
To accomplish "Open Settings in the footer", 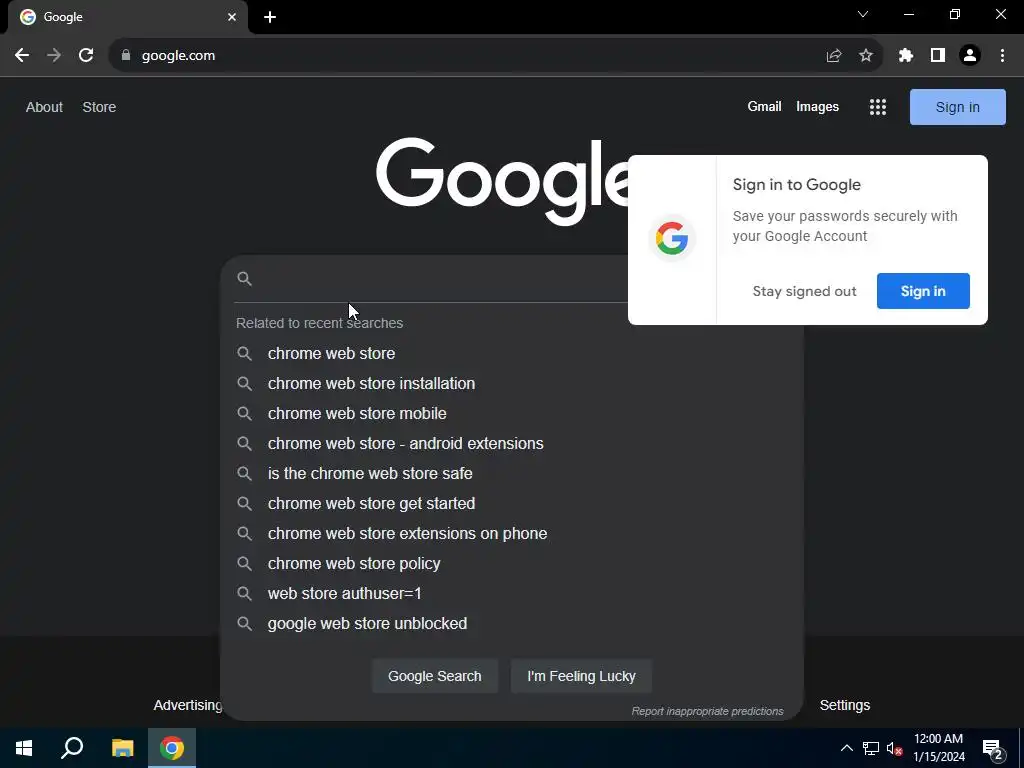I will click(844, 705).
